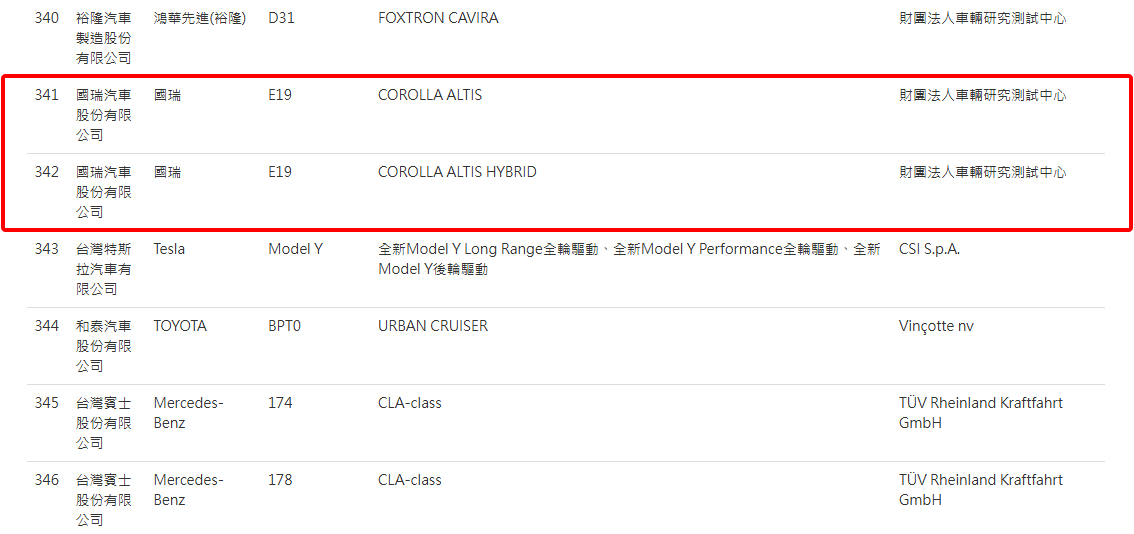Select model code 178
This screenshot has width=1134, height=534.
[x=280, y=480]
